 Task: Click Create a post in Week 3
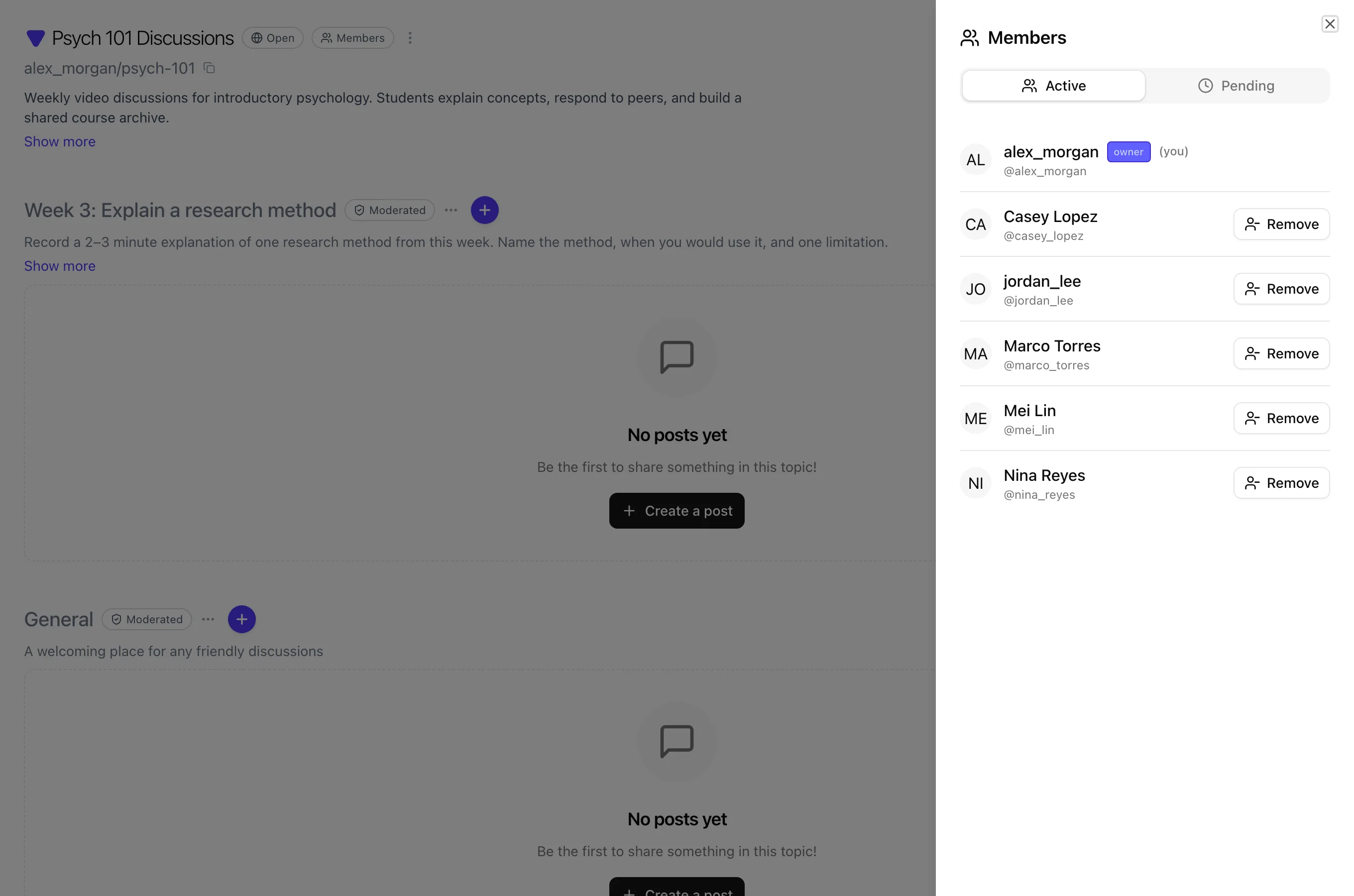(x=677, y=510)
